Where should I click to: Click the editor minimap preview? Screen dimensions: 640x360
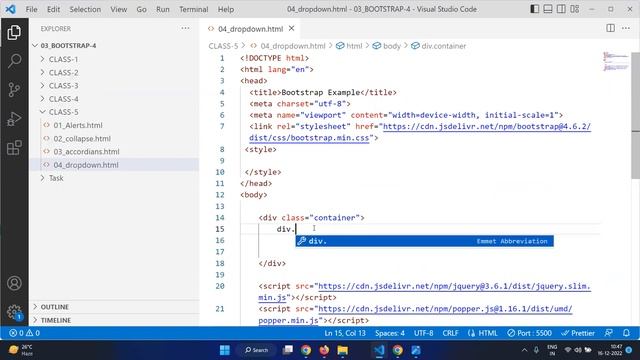(616, 61)
